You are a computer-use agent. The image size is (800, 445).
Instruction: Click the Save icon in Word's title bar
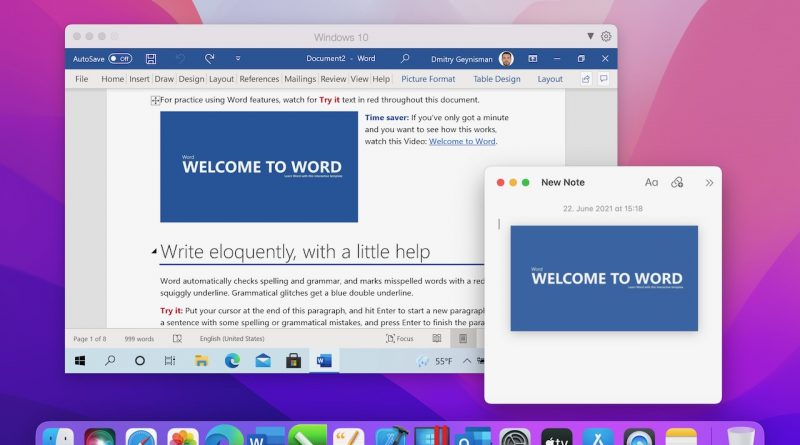point(151,59)
